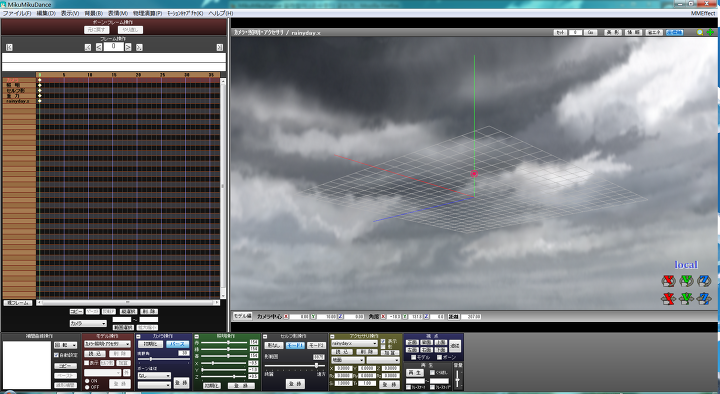Open the timeline range selection dropdown
720x394 pixels.
pos(88,324)
